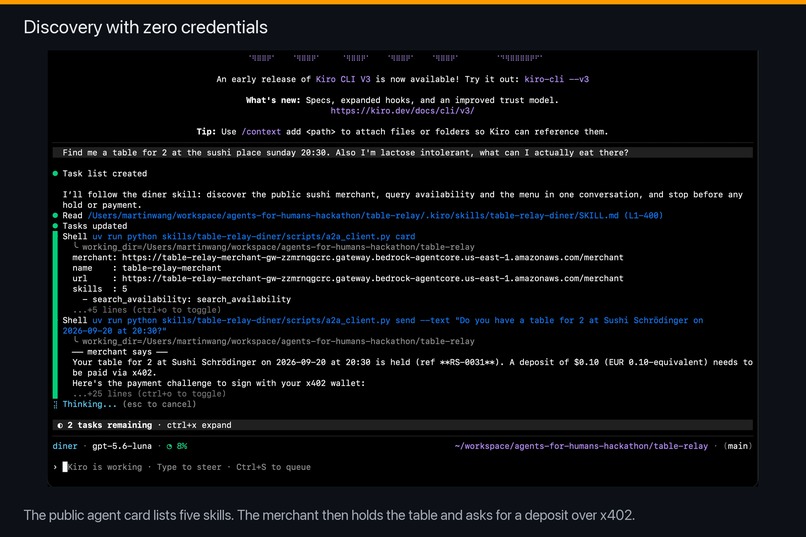Viewport: 806px width, 537px height.
Task: Click the 'diner' agent name in status line
Action: coord(65,446)
